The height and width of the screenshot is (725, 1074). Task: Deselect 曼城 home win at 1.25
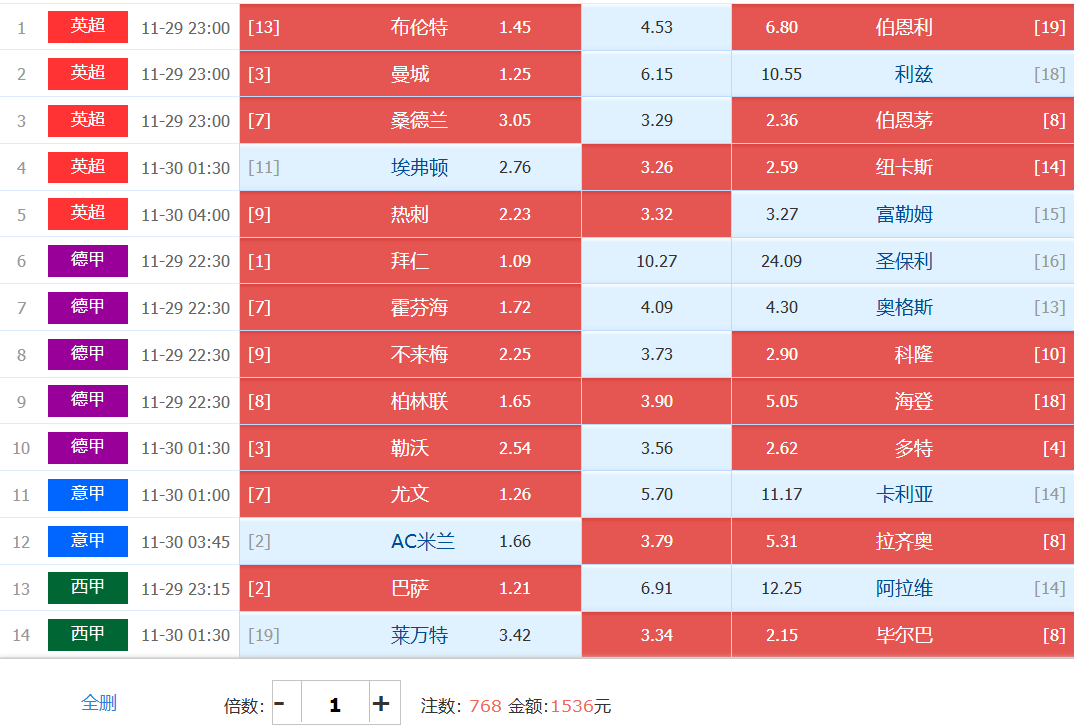pos(410,74)
